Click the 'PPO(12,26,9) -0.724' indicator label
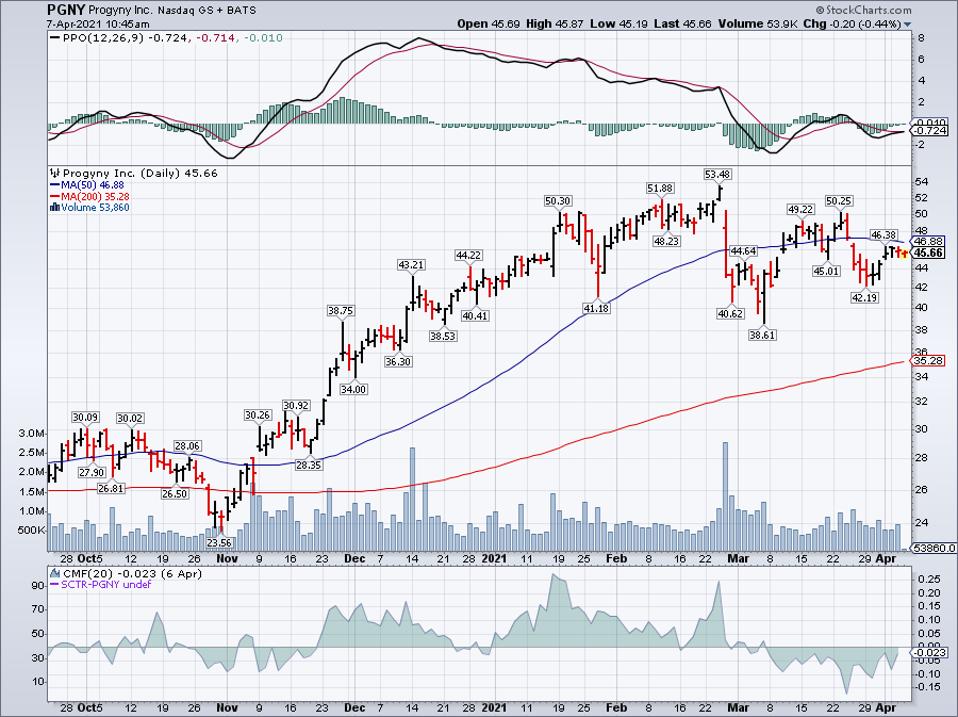This screenshot has height=717, width=958. [127, 38]
